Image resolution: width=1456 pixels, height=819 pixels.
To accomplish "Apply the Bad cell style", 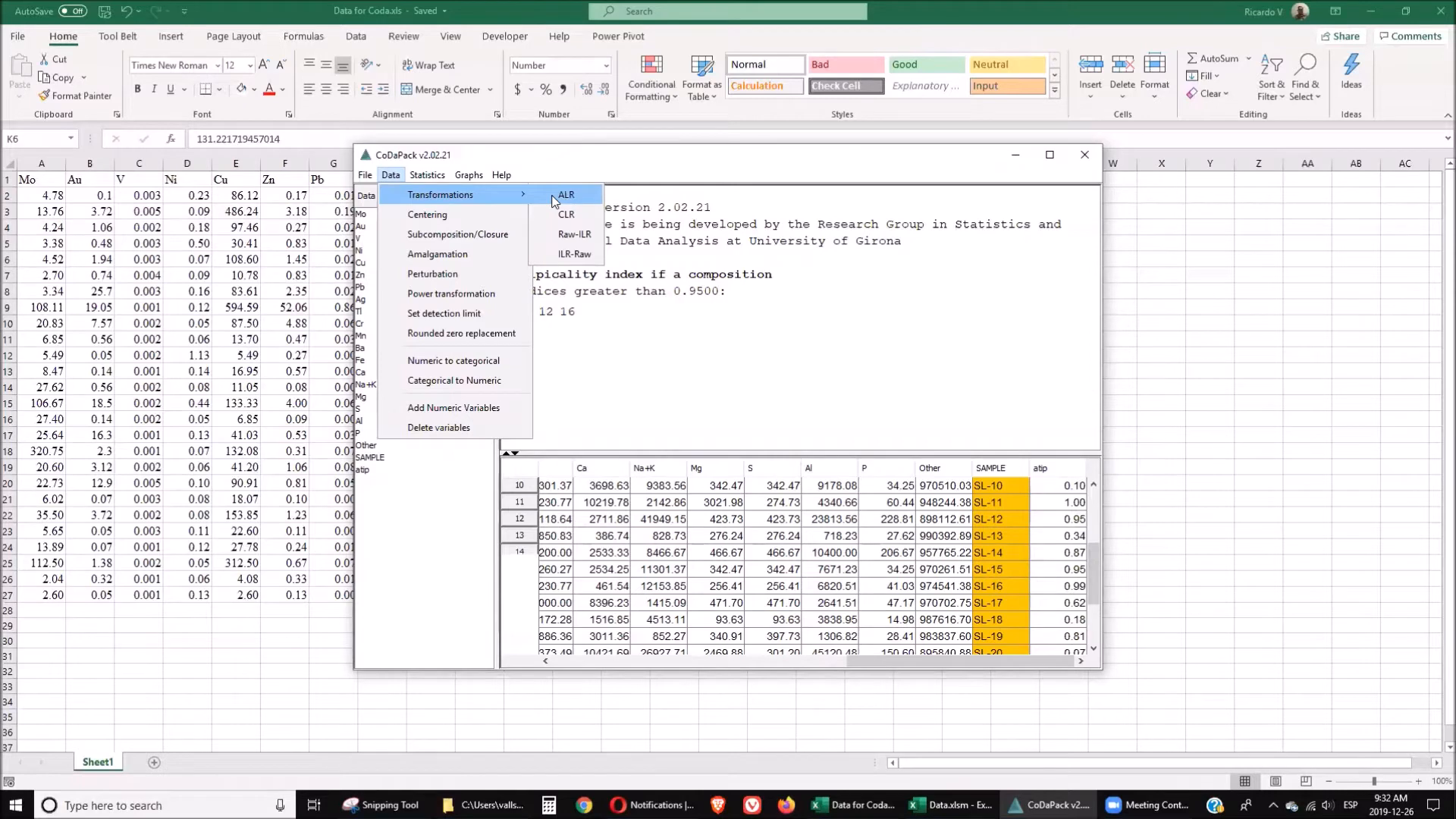I will (846, 64).
